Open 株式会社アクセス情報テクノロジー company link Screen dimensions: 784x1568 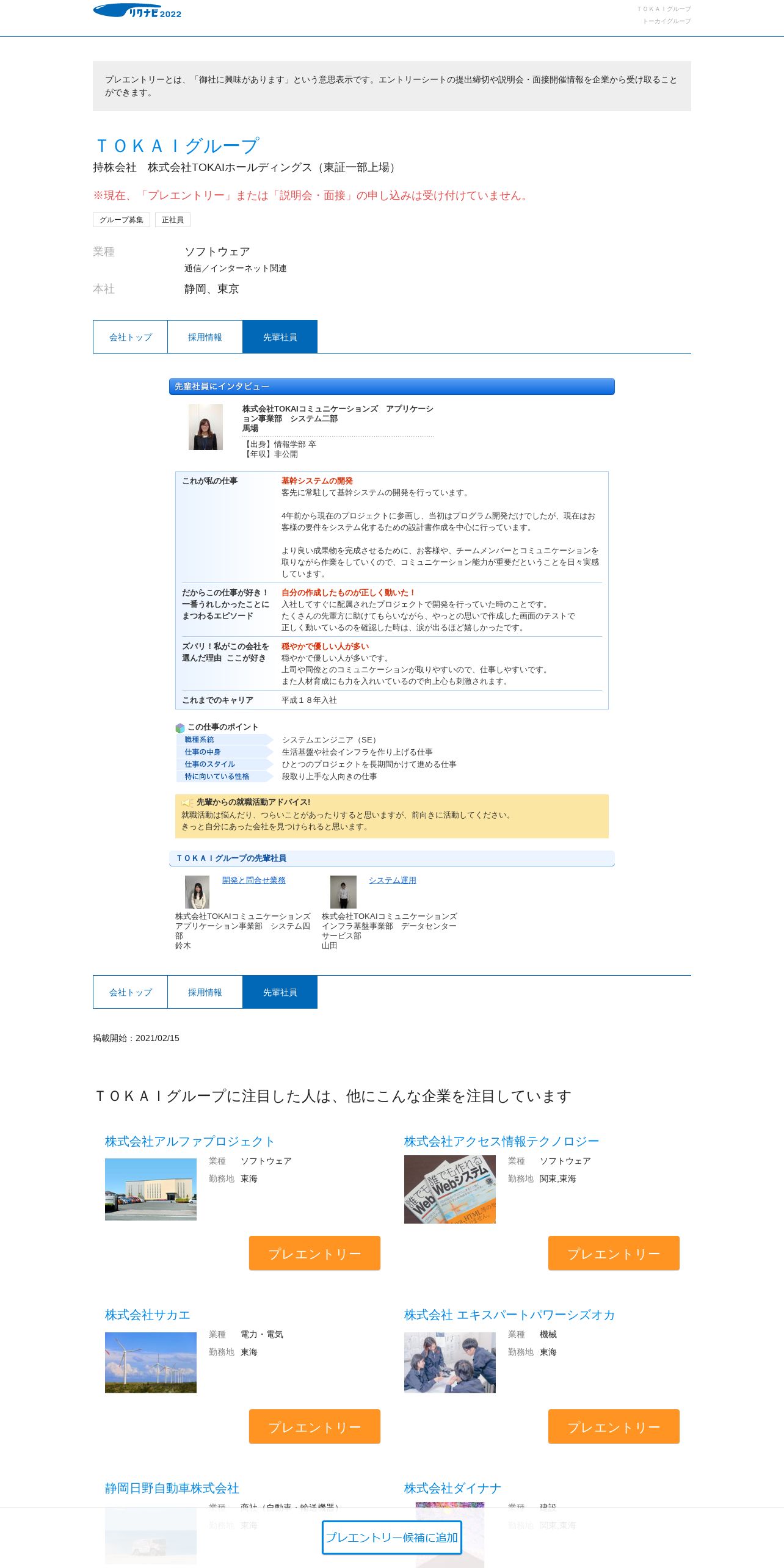click(x=501, y=1141)
